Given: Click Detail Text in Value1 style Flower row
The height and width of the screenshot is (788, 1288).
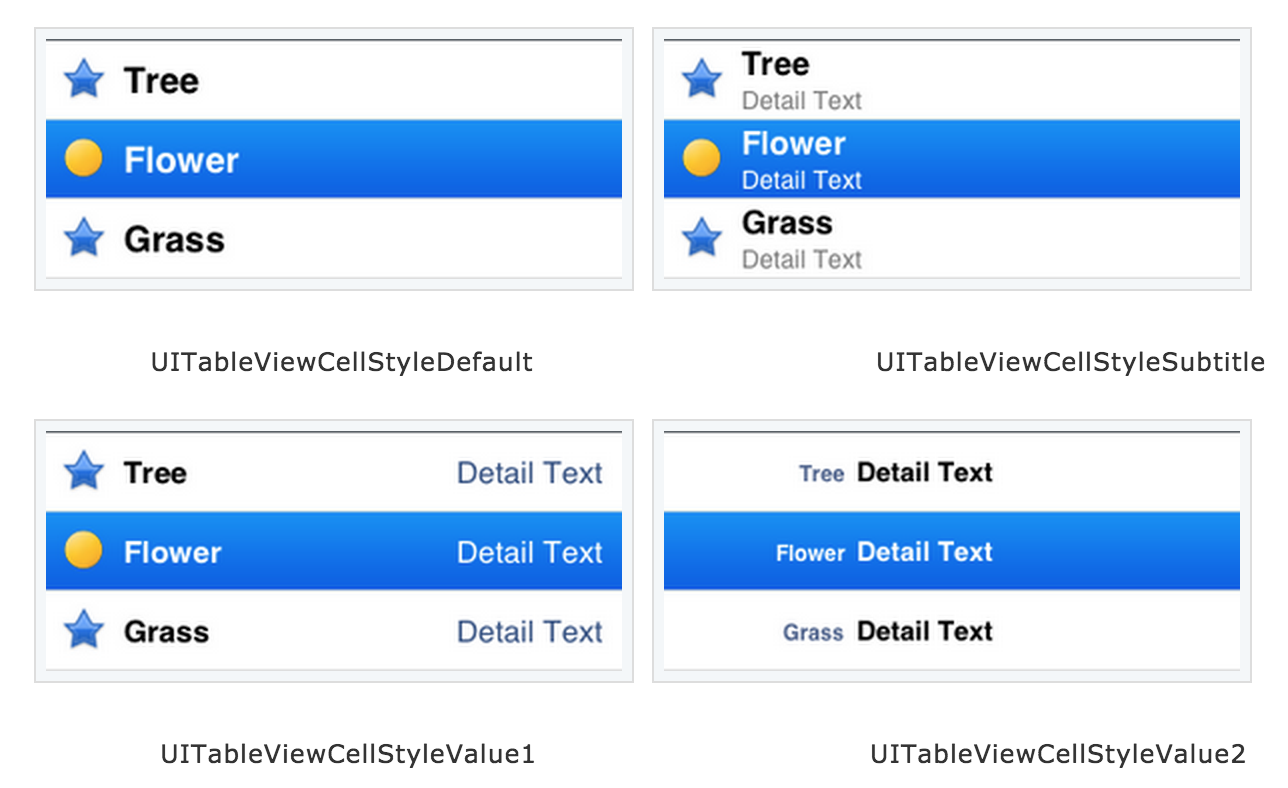Looking at the screenshot, I should pyautogui.click(x=530, y=552).
